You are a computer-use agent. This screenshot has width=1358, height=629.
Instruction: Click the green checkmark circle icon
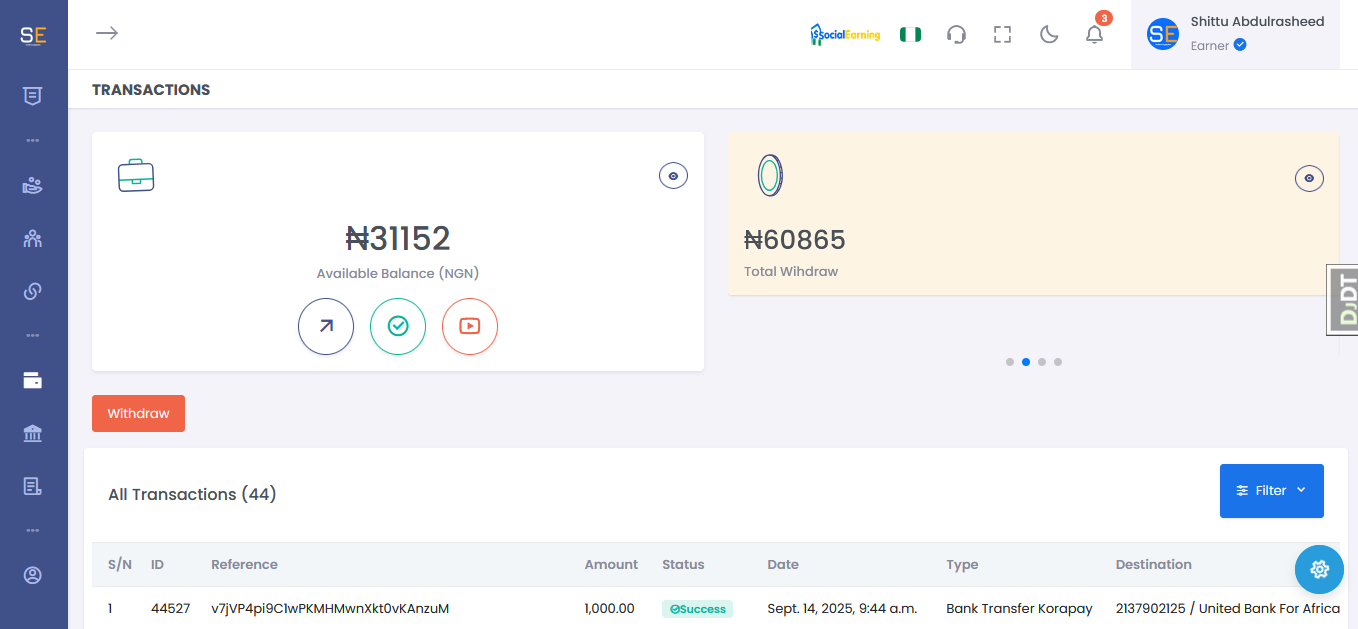398,326
